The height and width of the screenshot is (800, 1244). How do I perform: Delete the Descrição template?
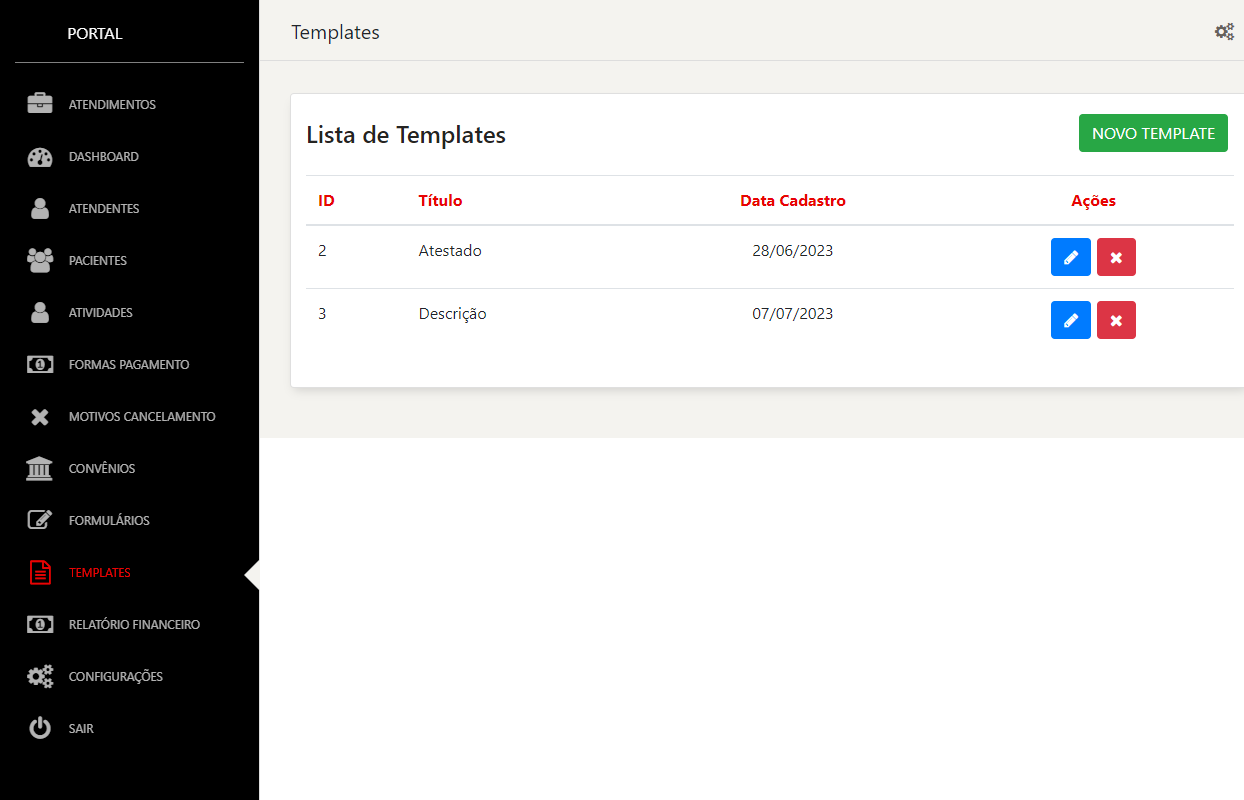pyautogui.click(x=1116, y=320)
